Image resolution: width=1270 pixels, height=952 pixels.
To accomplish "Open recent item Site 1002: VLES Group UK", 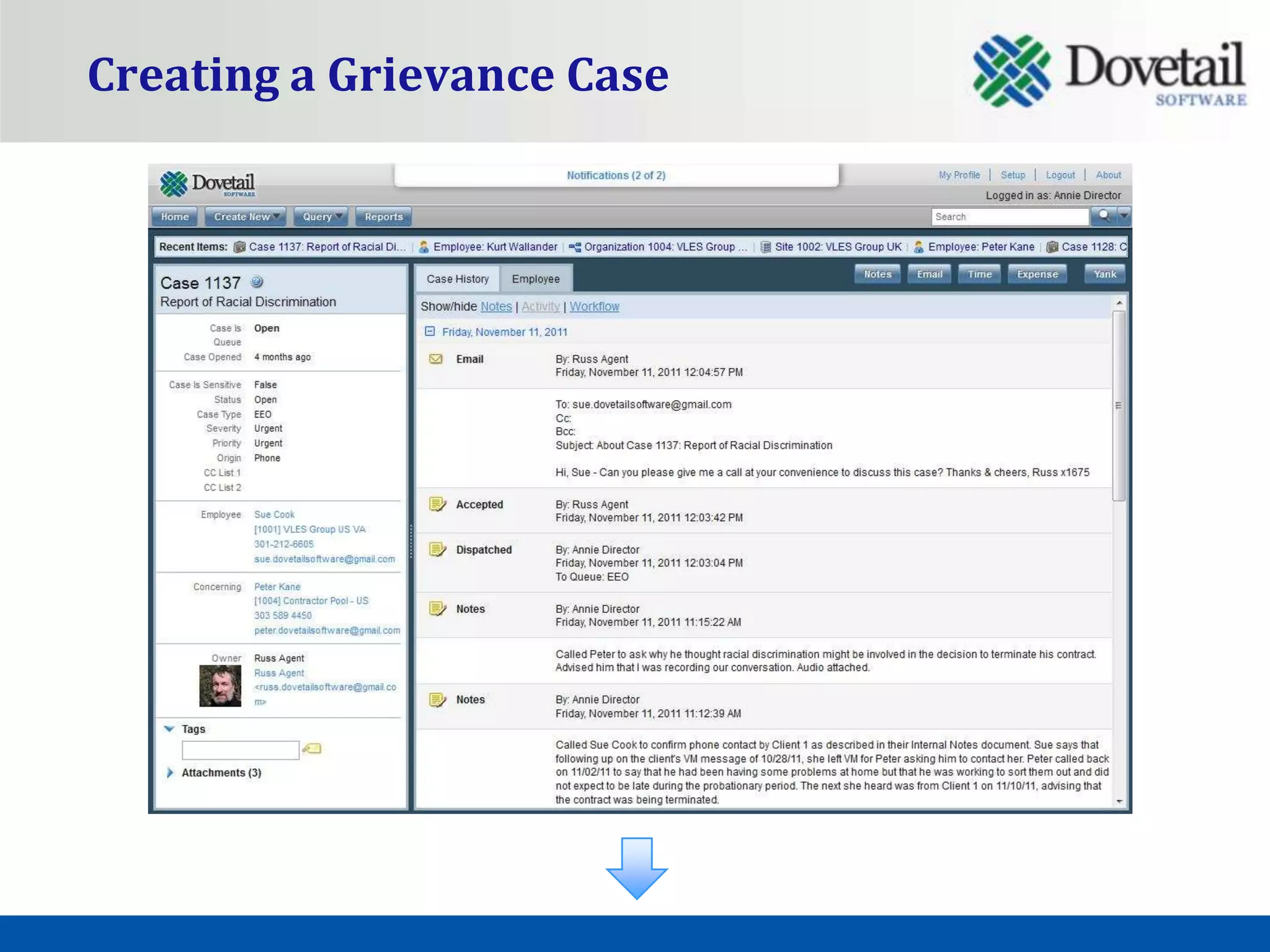I will point(838,247).
